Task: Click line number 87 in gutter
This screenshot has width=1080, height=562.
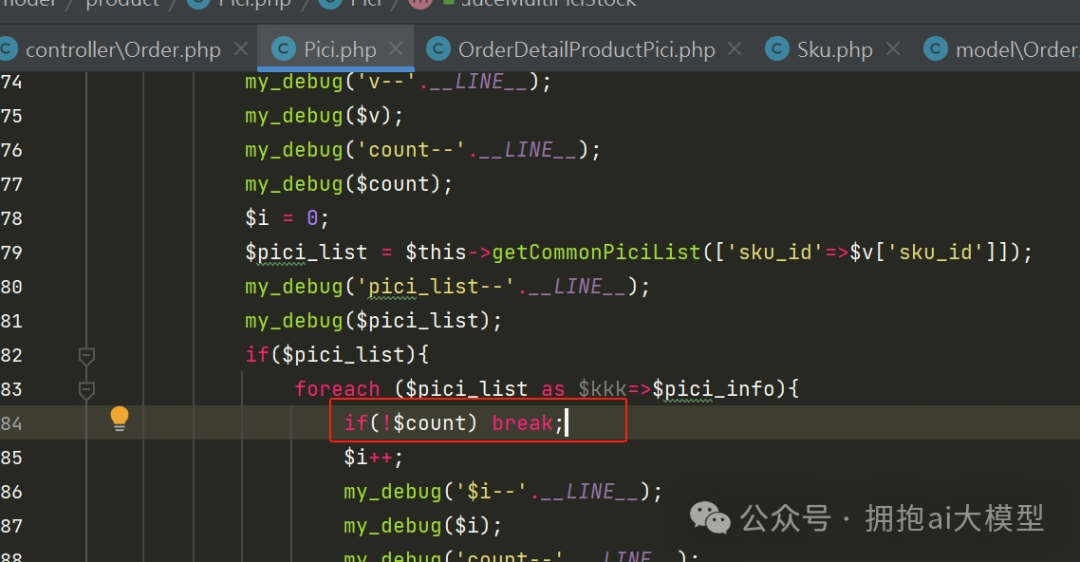Action: click(11, 526)
